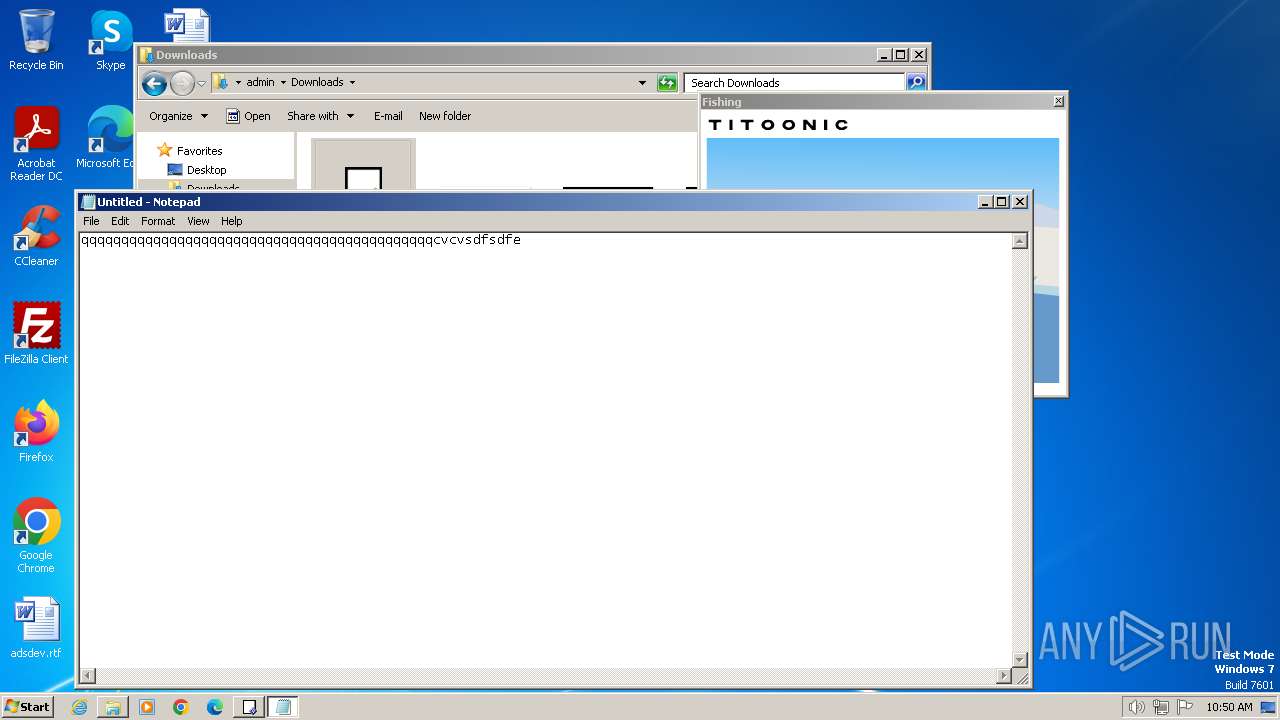
Task: Click the Back arrow in Downloads window
Action: pos(154,83)
